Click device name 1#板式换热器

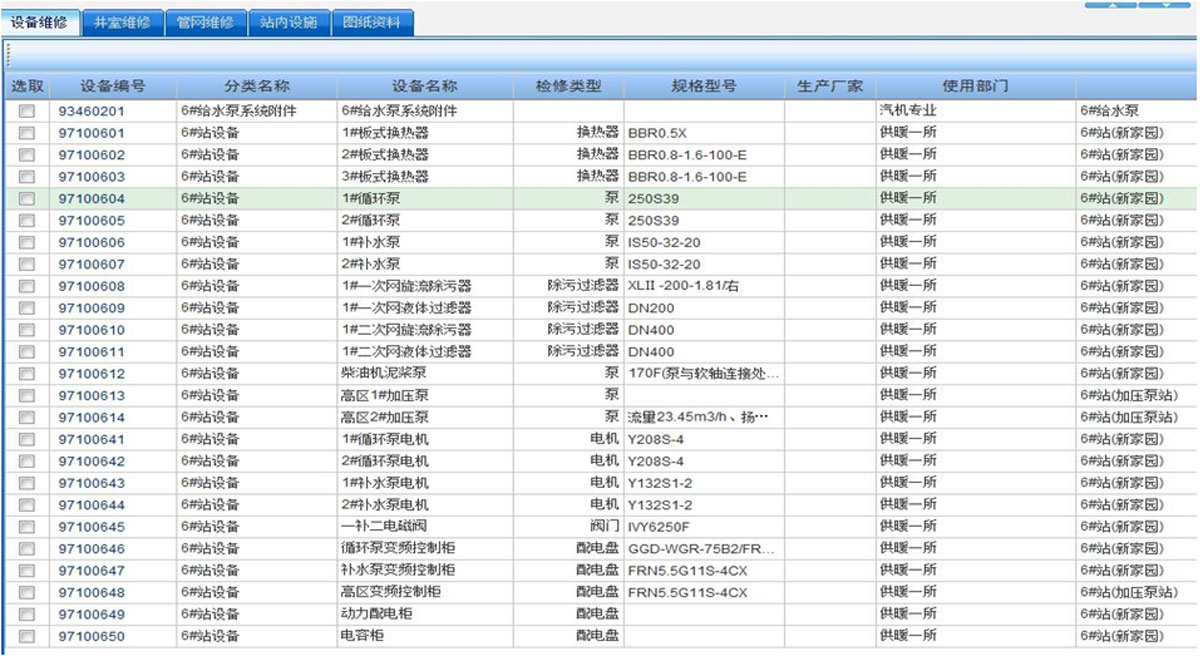tap(385, 133)
